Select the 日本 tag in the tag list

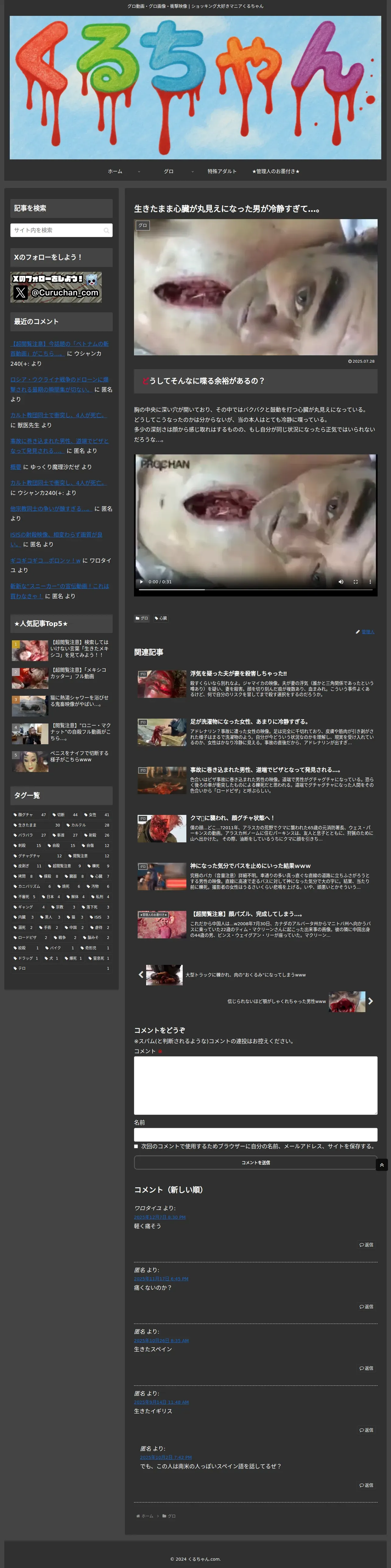tap(52, 897)
